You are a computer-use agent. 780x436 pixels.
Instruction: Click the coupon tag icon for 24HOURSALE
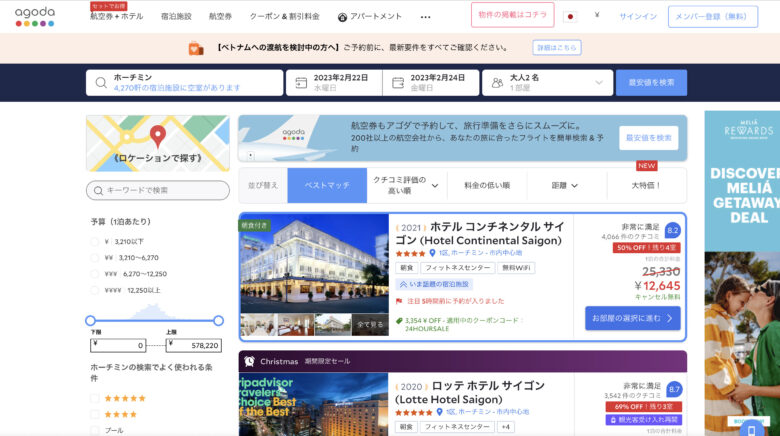[398, 321]
